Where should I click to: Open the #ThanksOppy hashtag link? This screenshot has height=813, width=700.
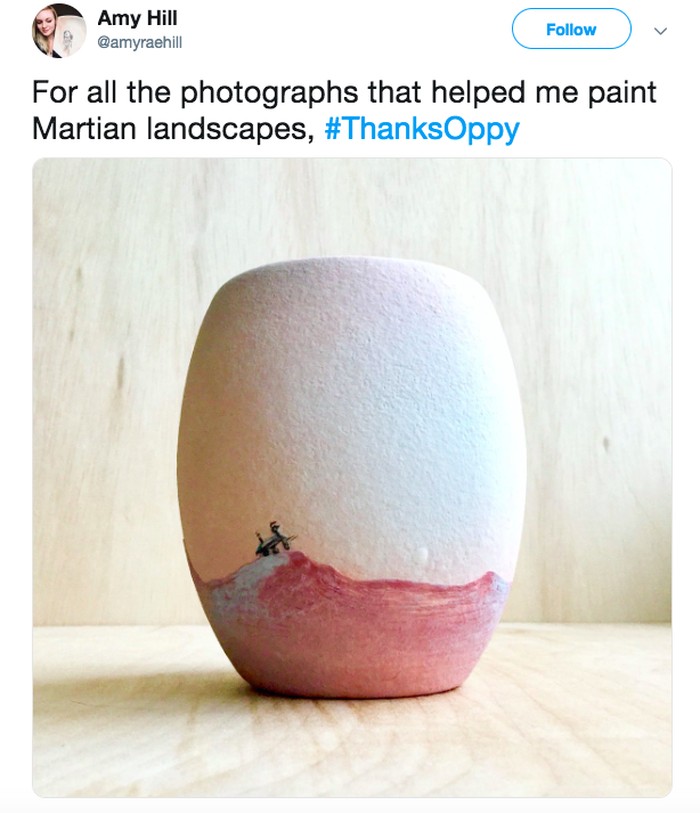tap(423, 130)
